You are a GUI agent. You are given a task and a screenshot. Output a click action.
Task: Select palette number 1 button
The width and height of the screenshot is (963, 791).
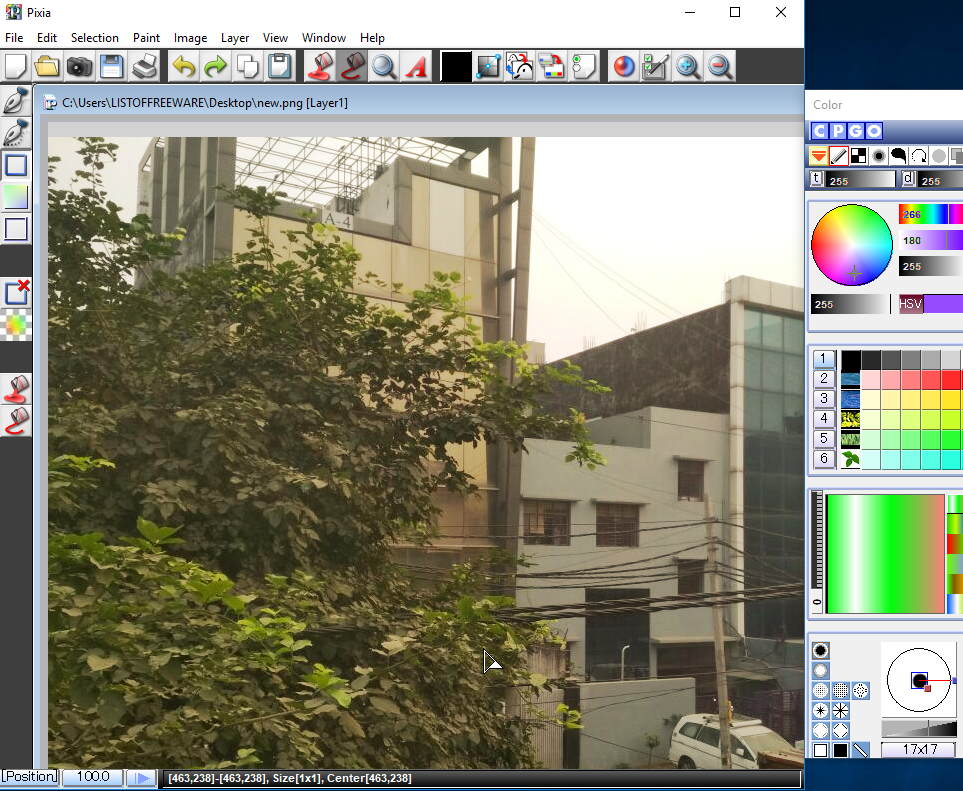(824, 359)
